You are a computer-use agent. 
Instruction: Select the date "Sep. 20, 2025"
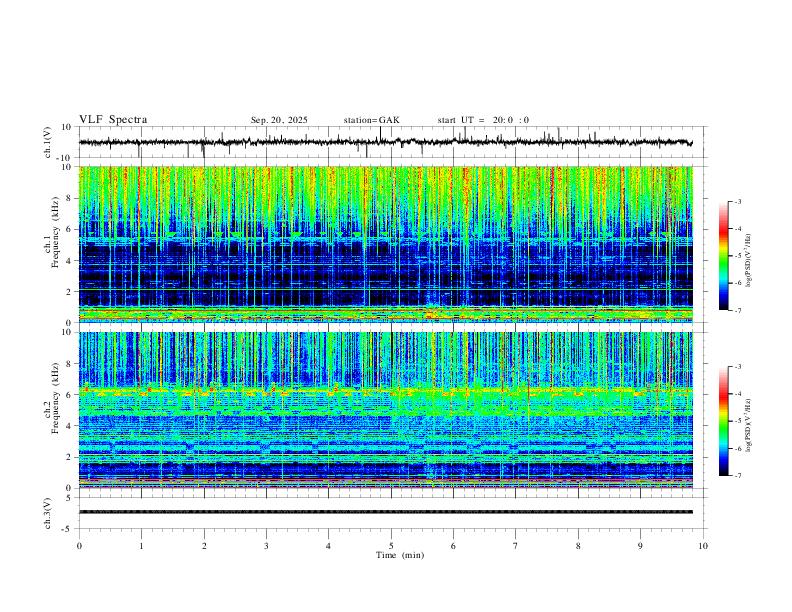279,120
